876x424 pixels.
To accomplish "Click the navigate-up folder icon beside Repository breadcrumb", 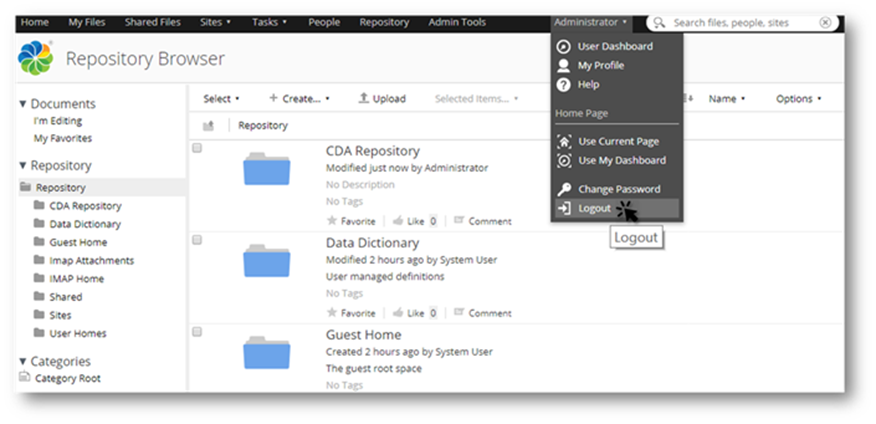I will 209,126.
